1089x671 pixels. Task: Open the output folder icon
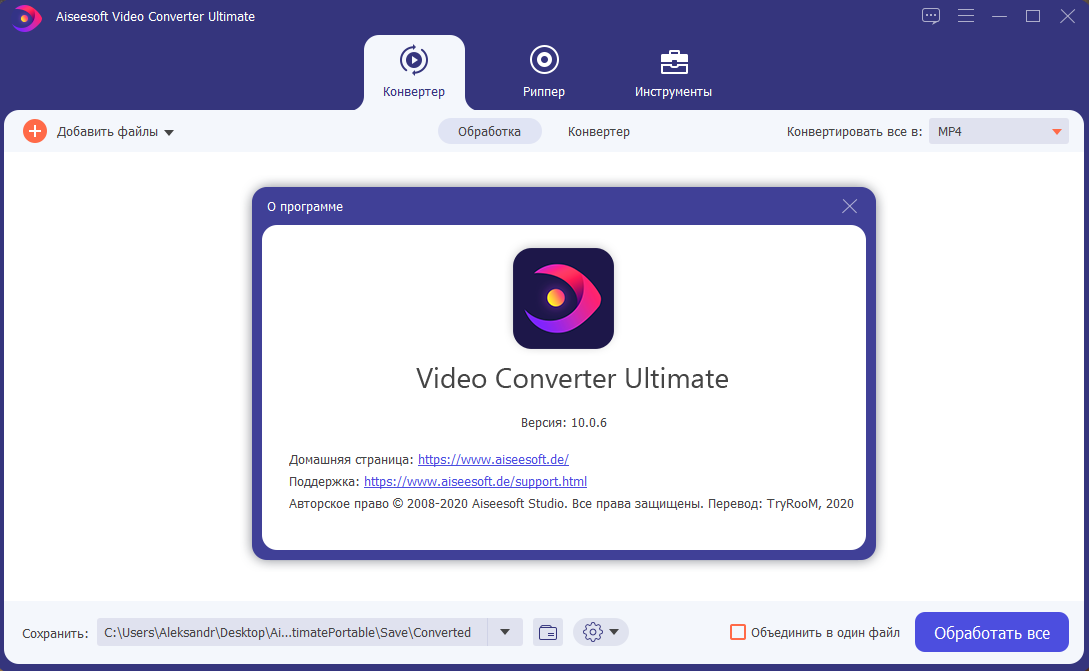click(x=547, y=632)
